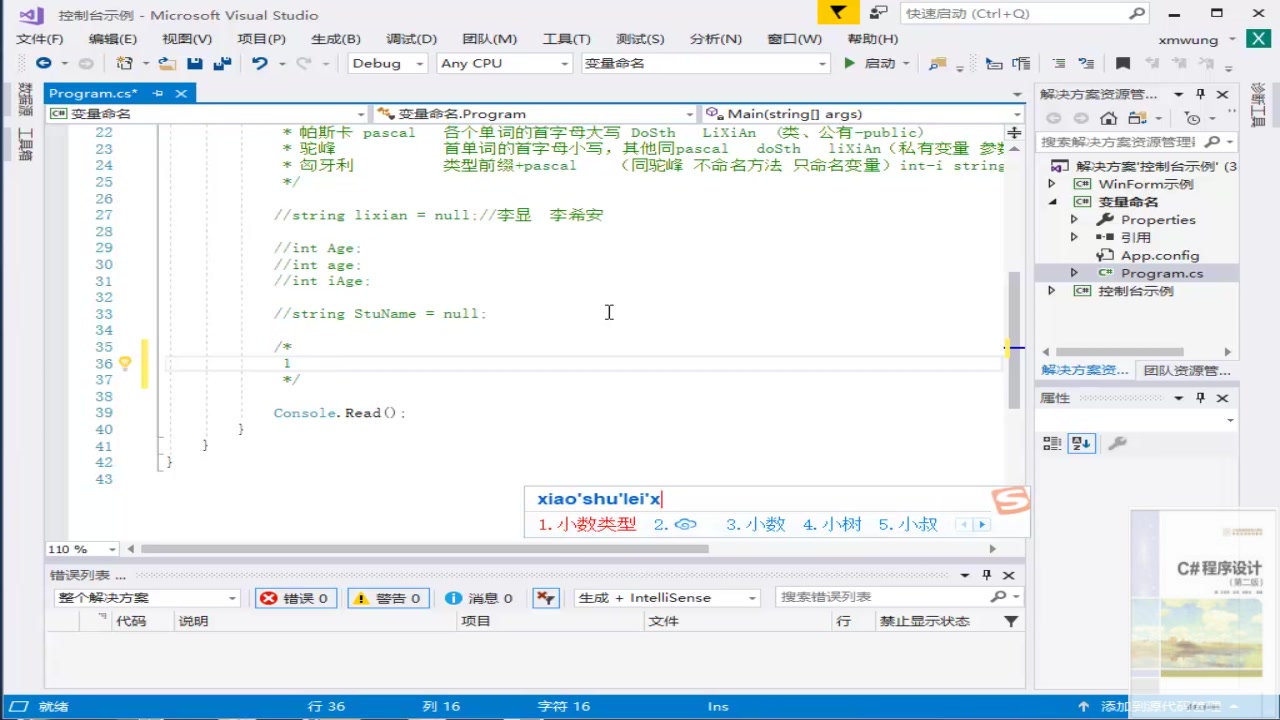
Task: Open the Debug configuration dropdown
Action: (x=388, y=63)
